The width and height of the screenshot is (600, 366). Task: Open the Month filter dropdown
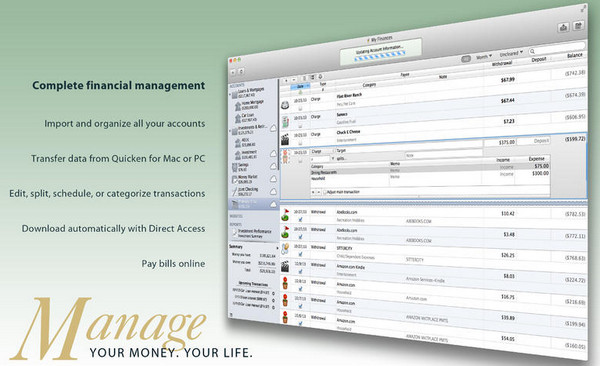pyautogui.click(x=484, y=57)
